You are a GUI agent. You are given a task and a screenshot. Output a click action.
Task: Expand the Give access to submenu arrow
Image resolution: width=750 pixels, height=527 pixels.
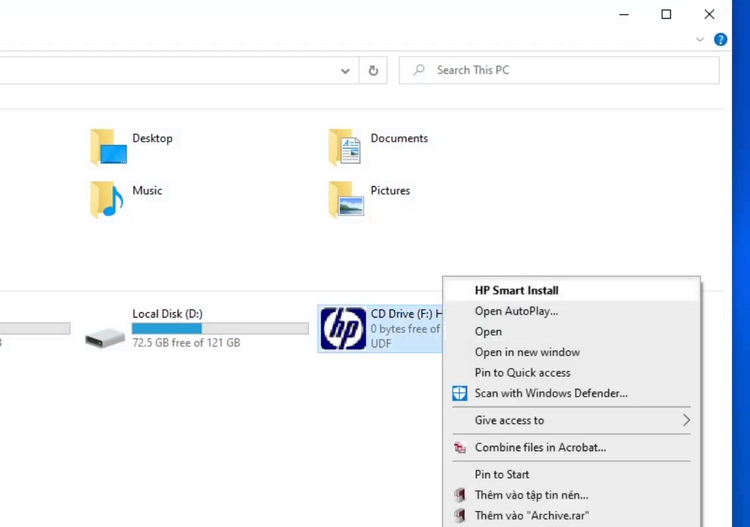pyautogui.click(x=686, y=420)
